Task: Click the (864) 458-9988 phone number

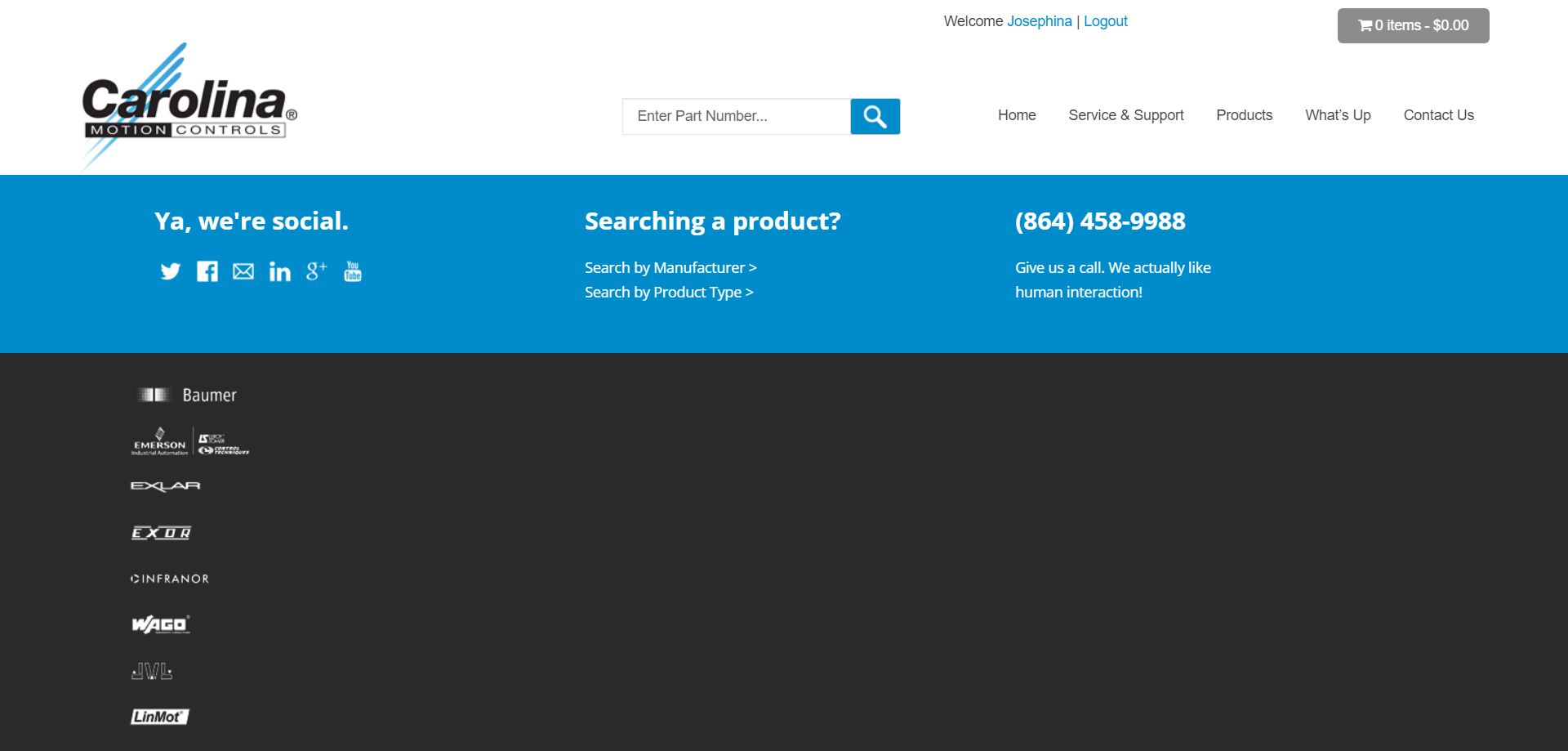Action: click(1100, 221)
